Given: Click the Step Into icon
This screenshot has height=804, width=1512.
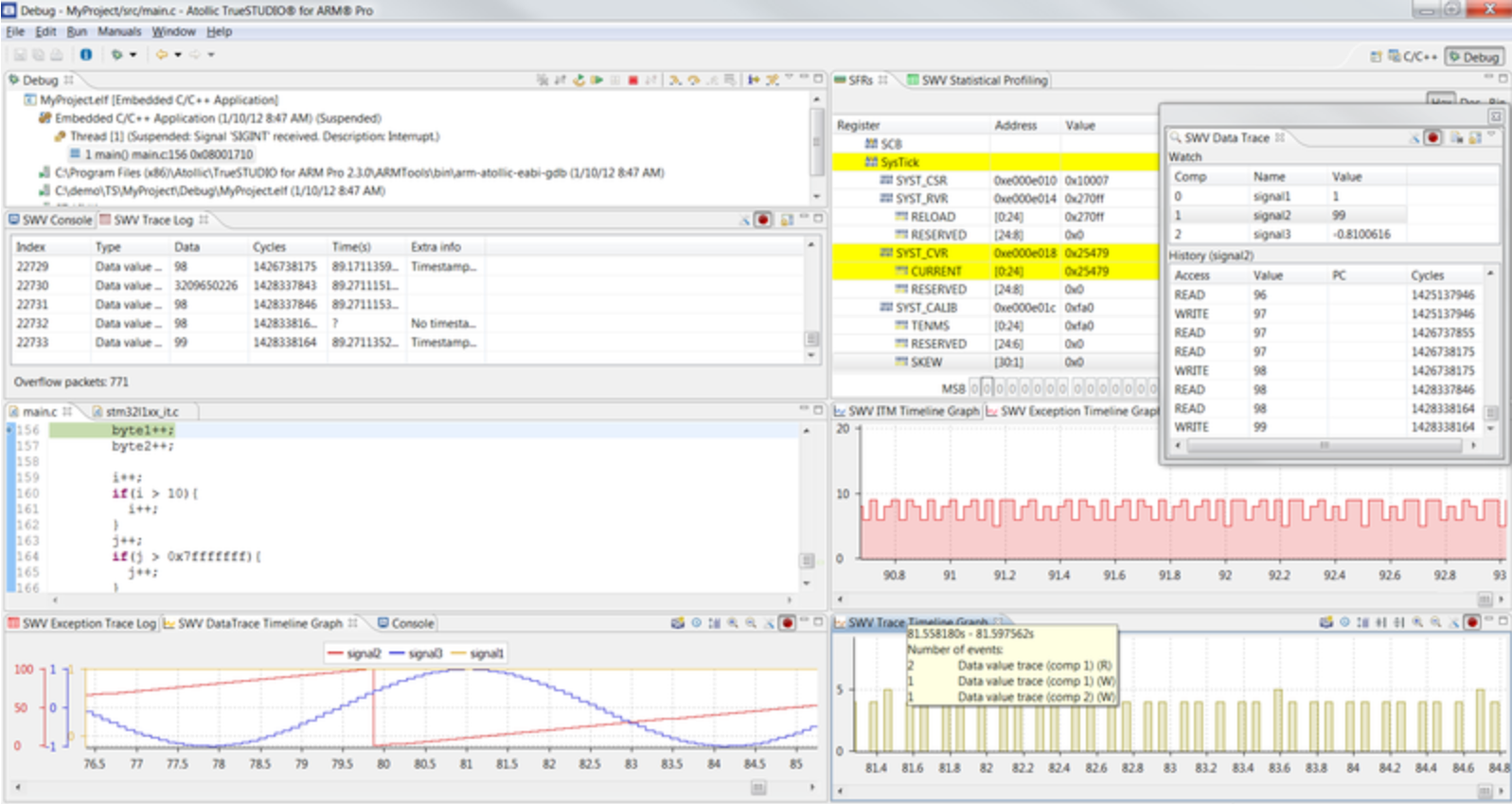Looking at the screenshot, I should (x=675, y=80).
